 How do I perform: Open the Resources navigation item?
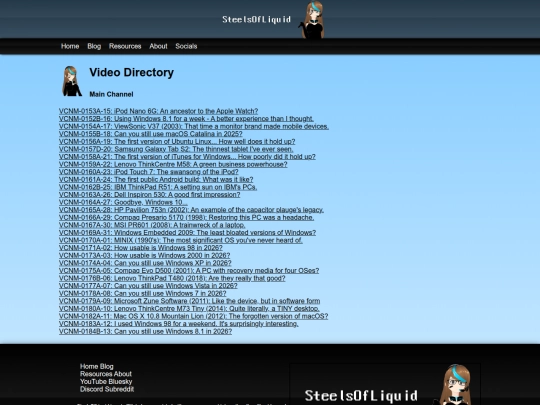[x=125, y=46]
